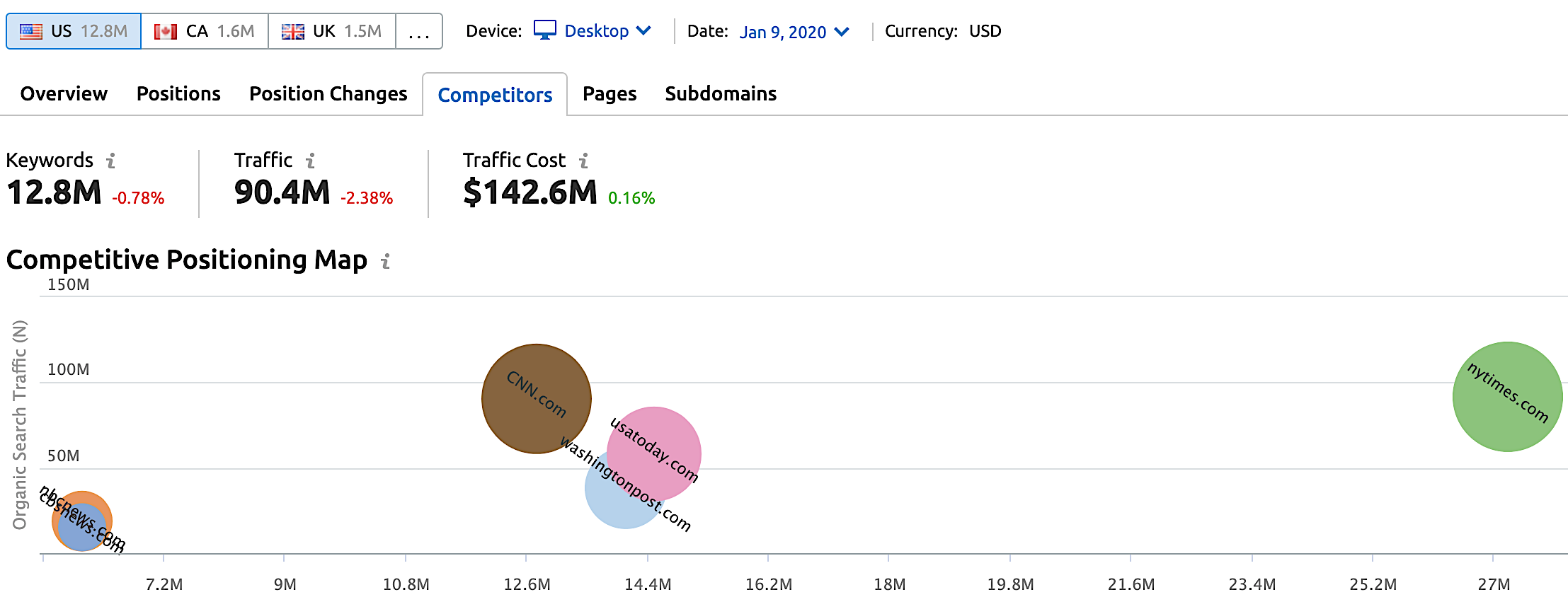Image resolution: width=1568 pixels, height=597 pixels.
Task: Click the UK flag icon
Action: tap(293, 31)
